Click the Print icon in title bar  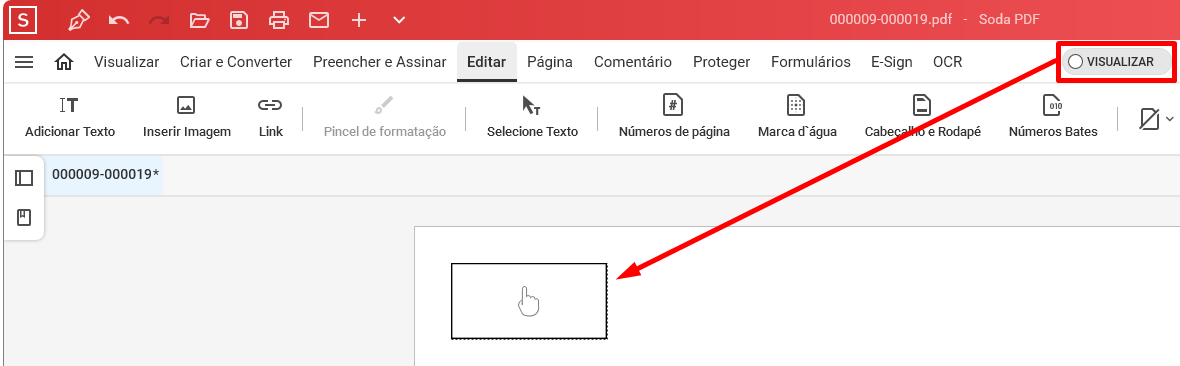[x=279, y=20]
